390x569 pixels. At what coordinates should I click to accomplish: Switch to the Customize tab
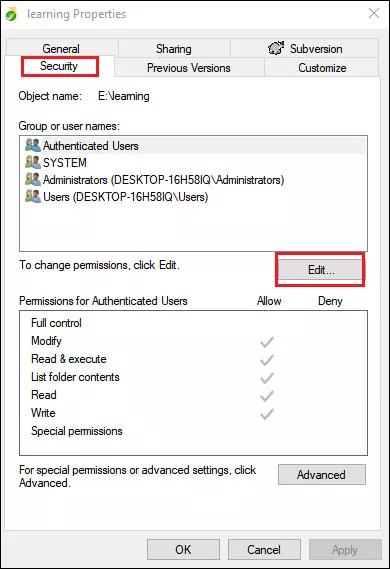(x=322, y=67)
